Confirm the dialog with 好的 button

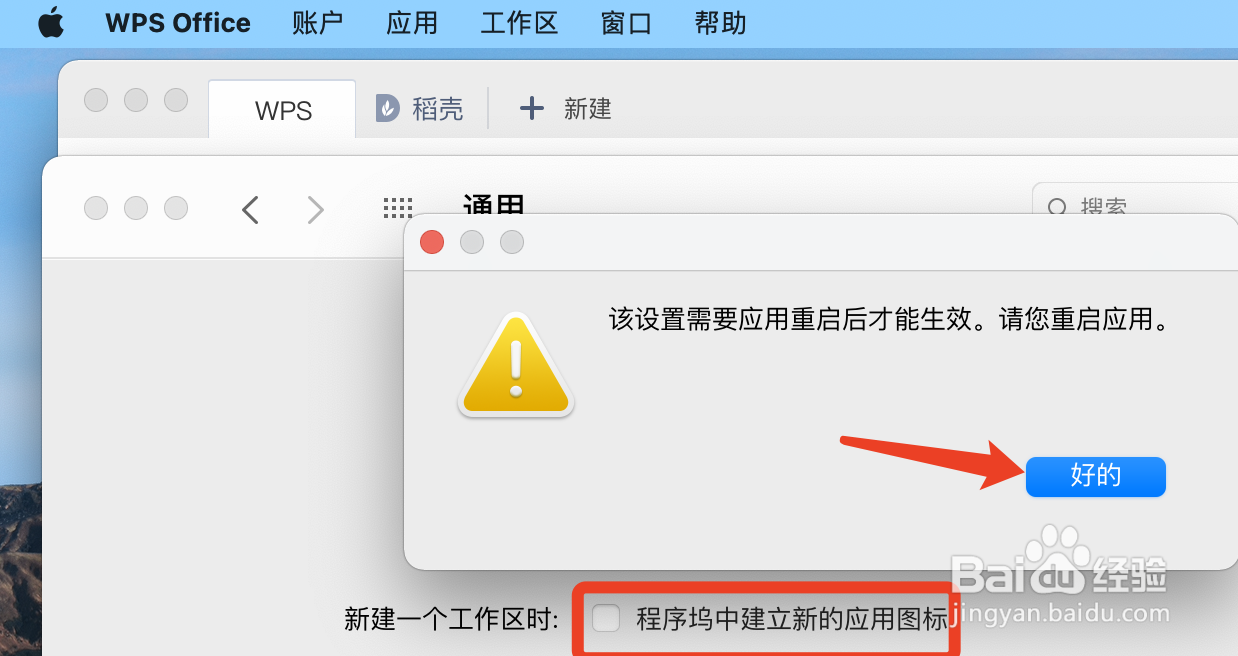click(1096, 476)
